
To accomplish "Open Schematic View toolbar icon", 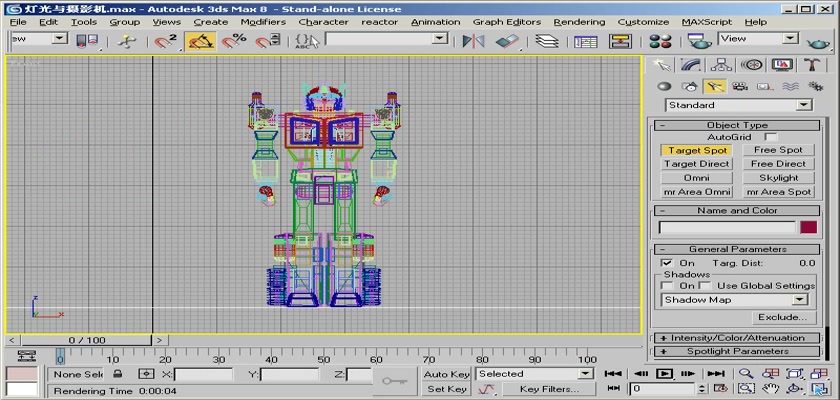I will (620, 41).
